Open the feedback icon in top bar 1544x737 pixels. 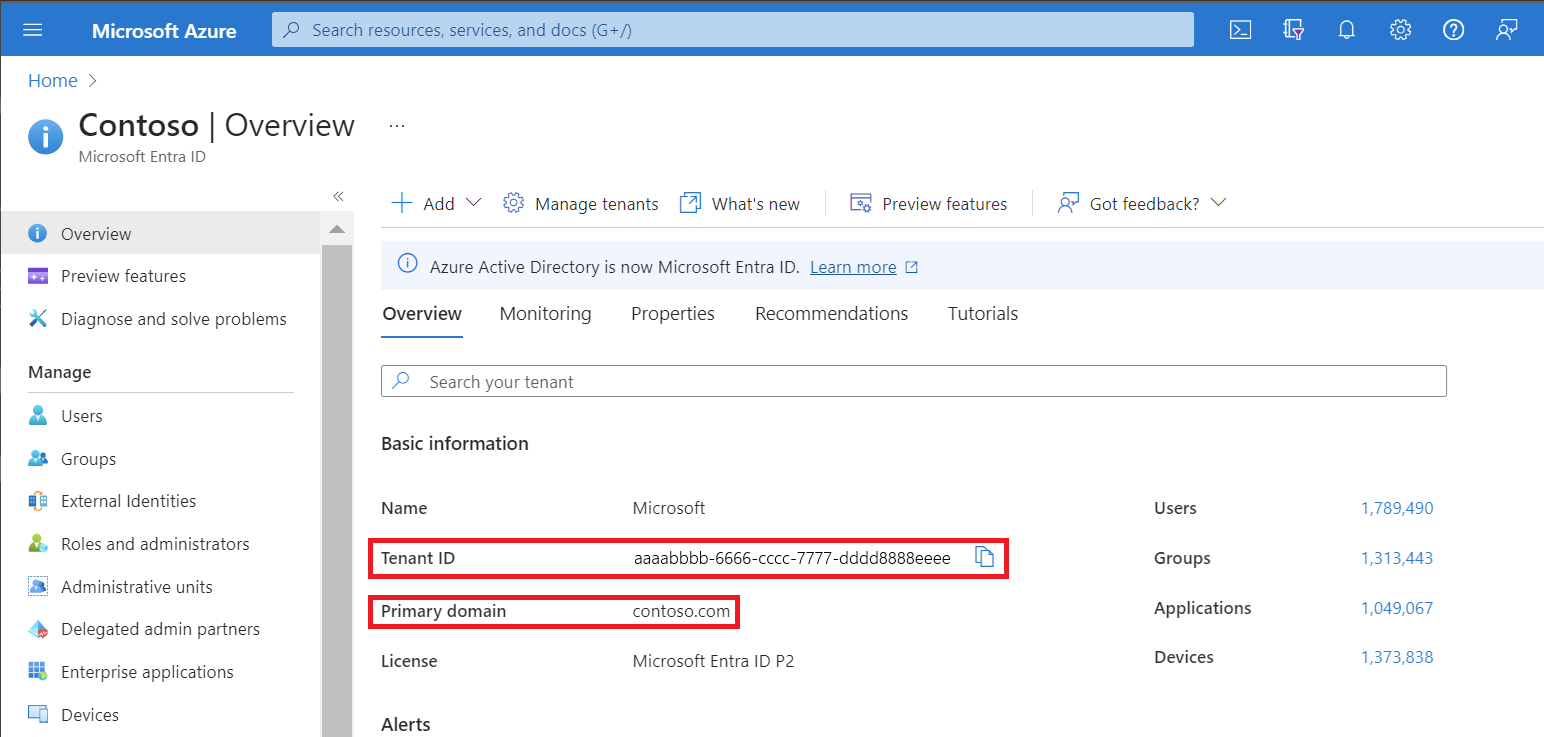coord(1506,30)
